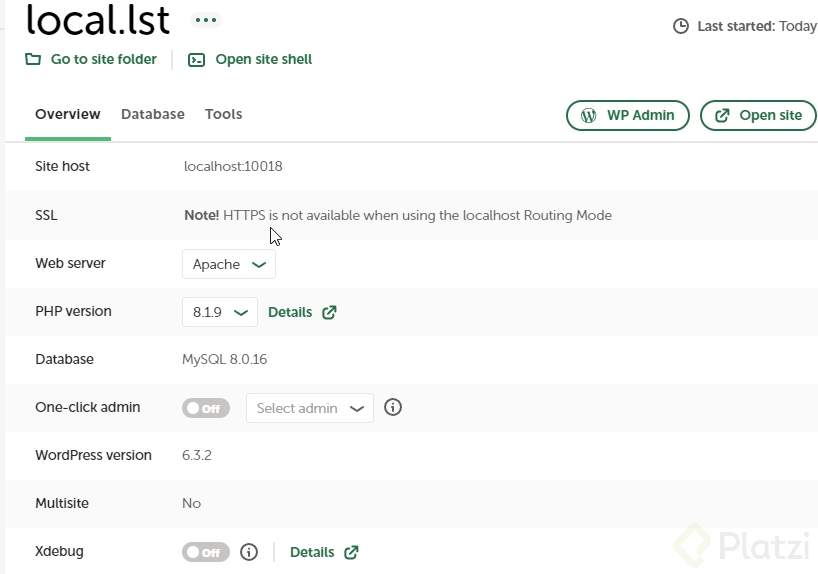818x574 pixels.
Task: Click the info icon next to Xdebug toggle
Action: click(249, 552)
